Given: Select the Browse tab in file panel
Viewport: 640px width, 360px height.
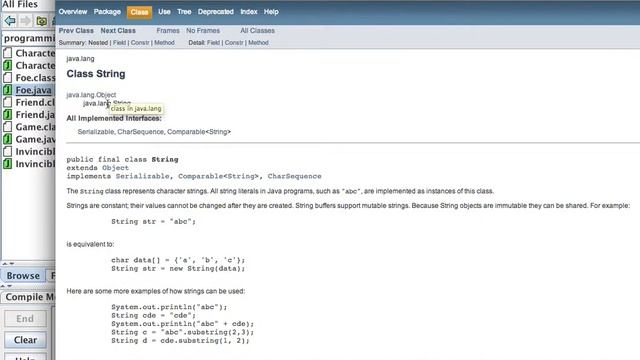Looking at the screenshot, I should (23, 276).
